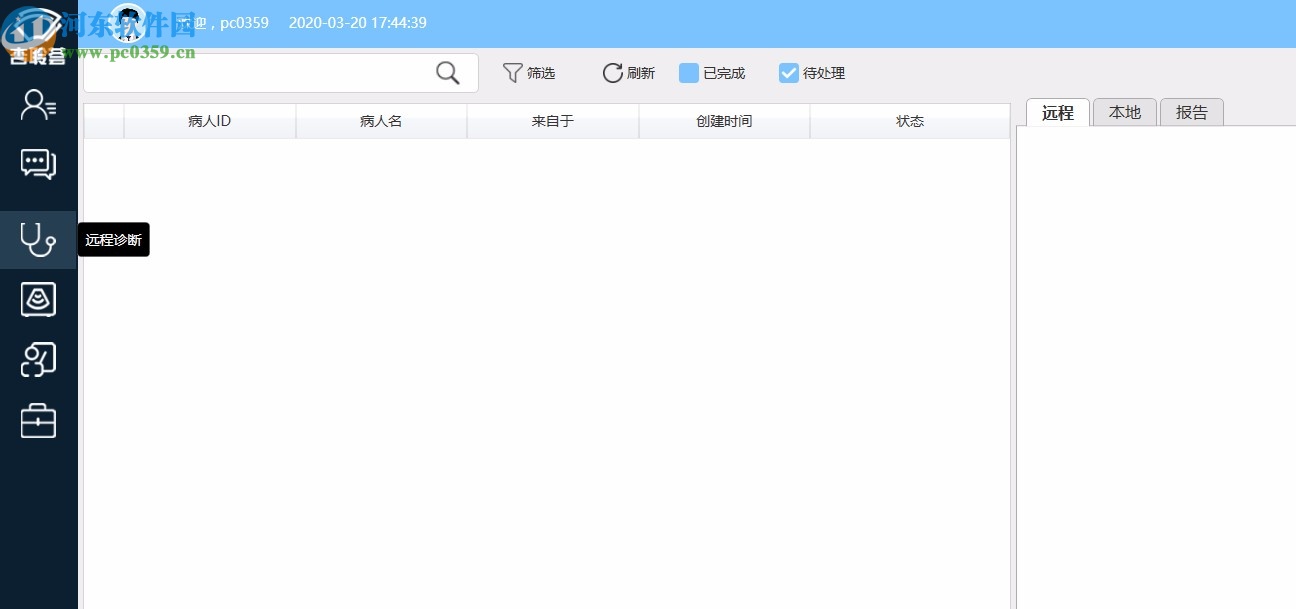Open the remote diagnosis stethoscope tool
The height and width of the screenshot is (609, 1296).
(x=38, y=239)
